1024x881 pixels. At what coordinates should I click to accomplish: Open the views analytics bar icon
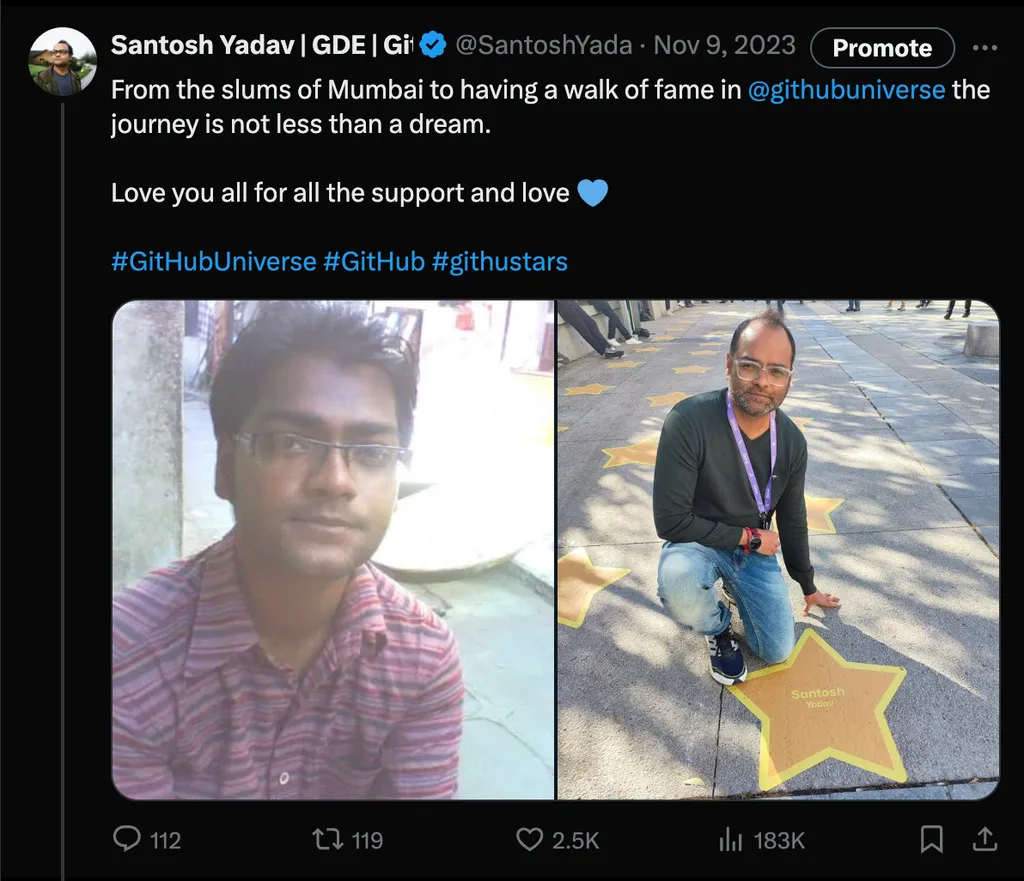click(x=731, y=839)
